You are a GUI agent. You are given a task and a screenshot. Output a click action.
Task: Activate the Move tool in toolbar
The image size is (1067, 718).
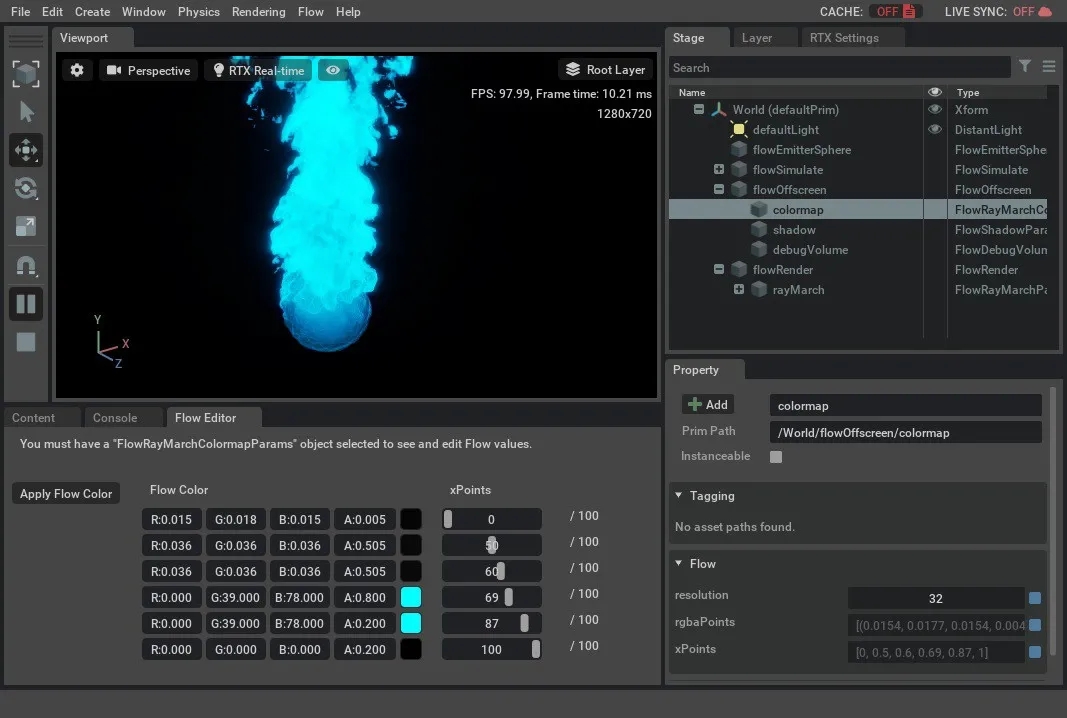26,150
